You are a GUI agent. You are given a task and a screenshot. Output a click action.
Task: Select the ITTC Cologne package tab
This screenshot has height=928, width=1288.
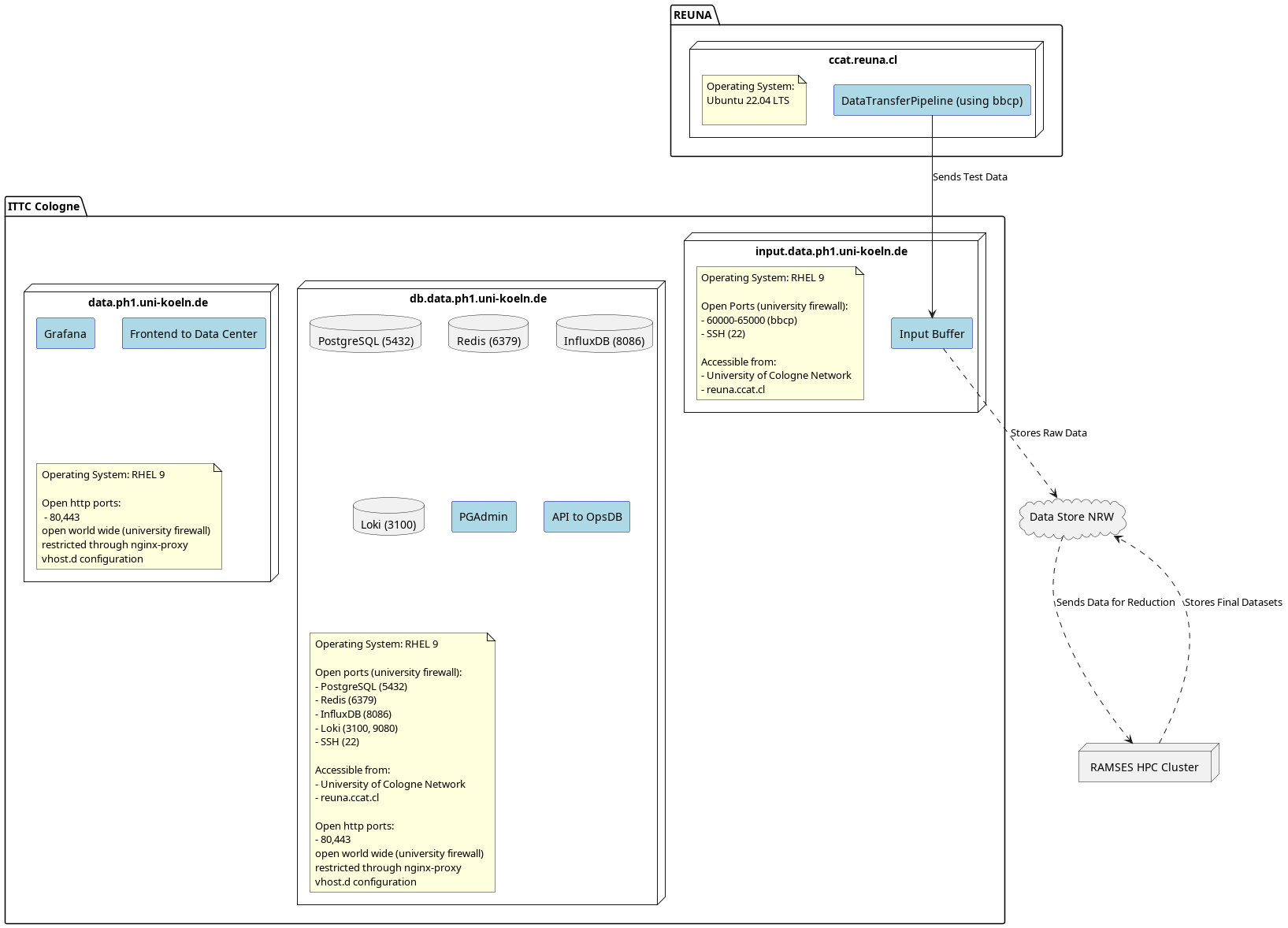pos(44,206)
